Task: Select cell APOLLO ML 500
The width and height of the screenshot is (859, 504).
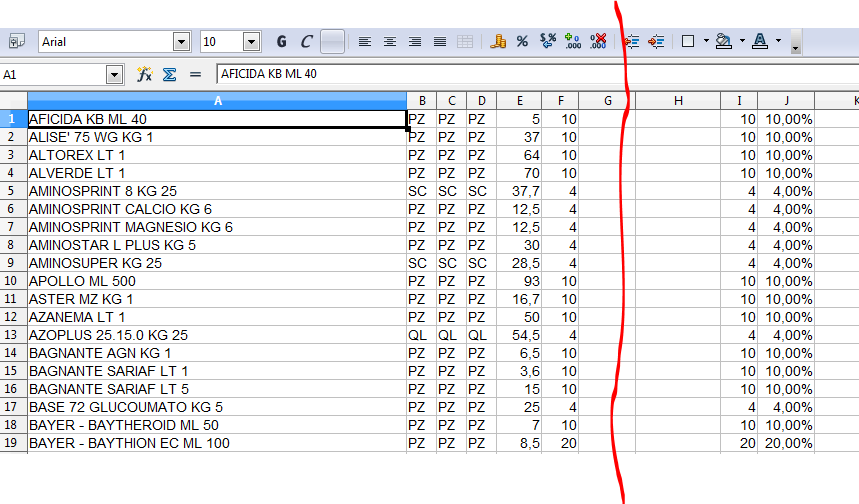Action: point(217,281)
